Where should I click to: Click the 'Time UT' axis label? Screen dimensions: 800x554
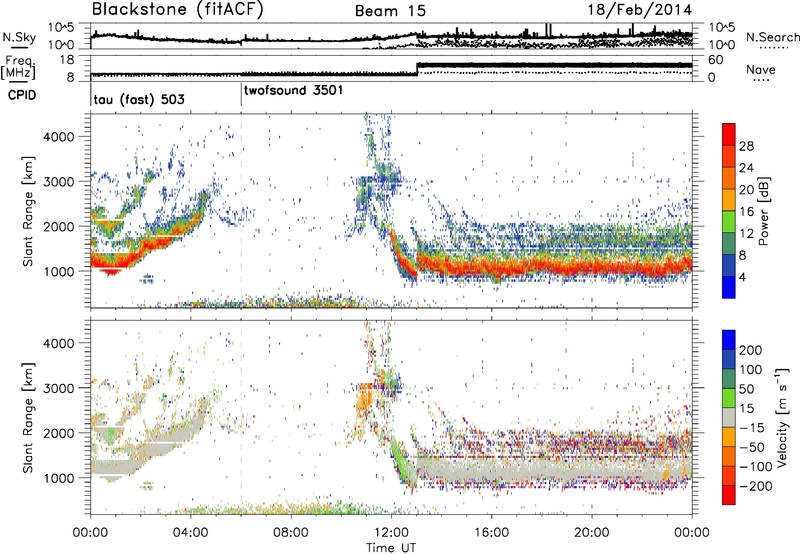(x=391, y=547)
